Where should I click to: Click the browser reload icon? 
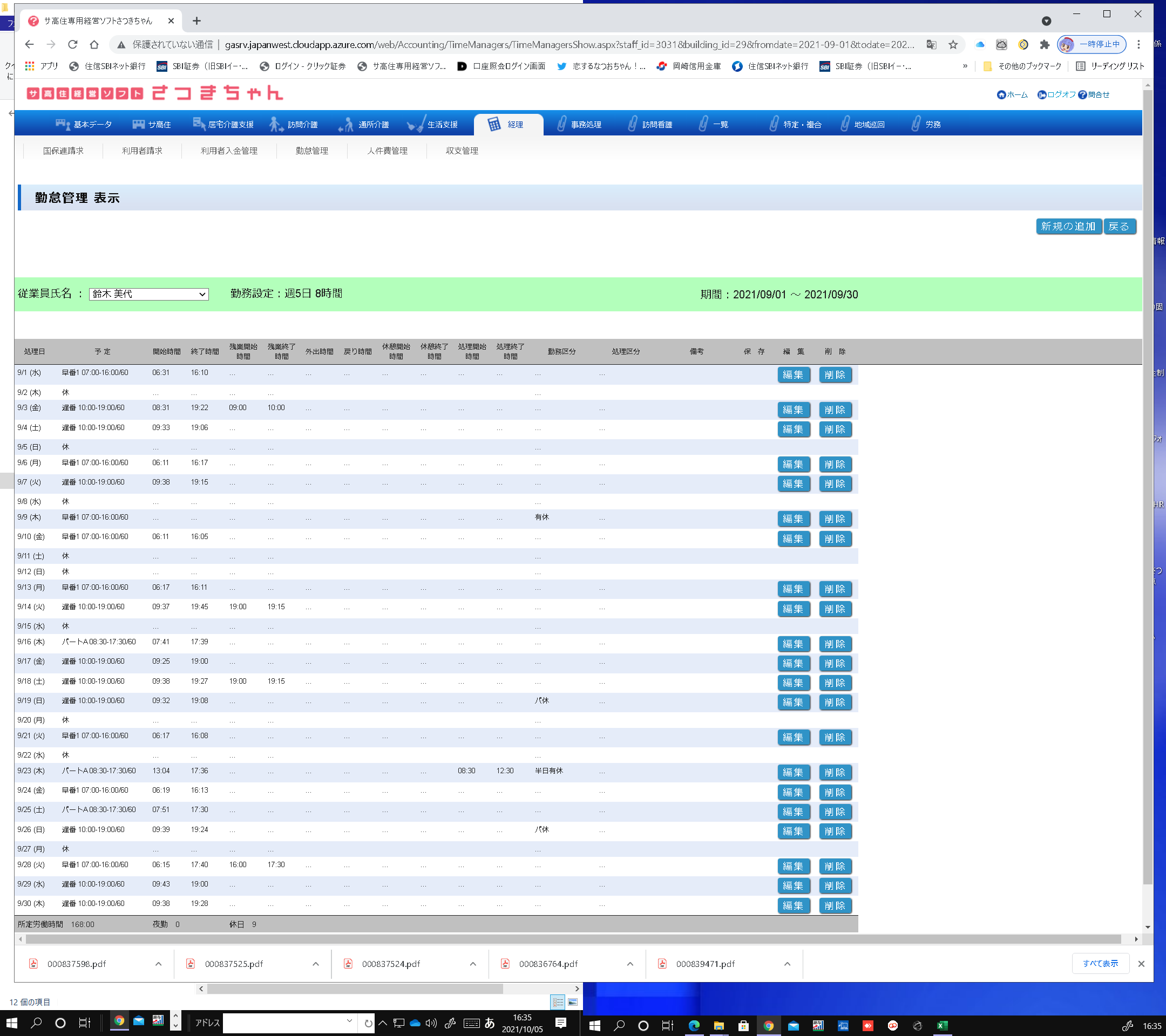tap(72, 44)
